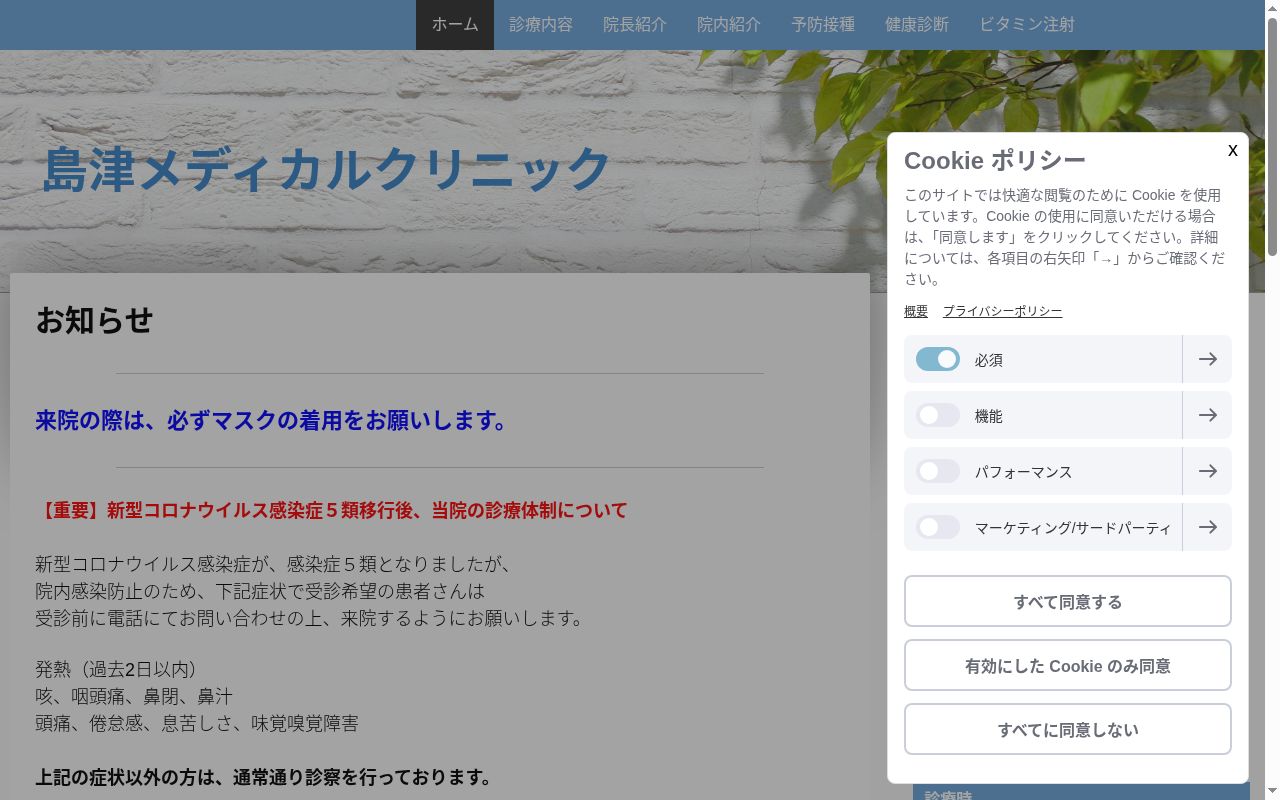Open the 院内紹介 menu item

coord(729,25)
